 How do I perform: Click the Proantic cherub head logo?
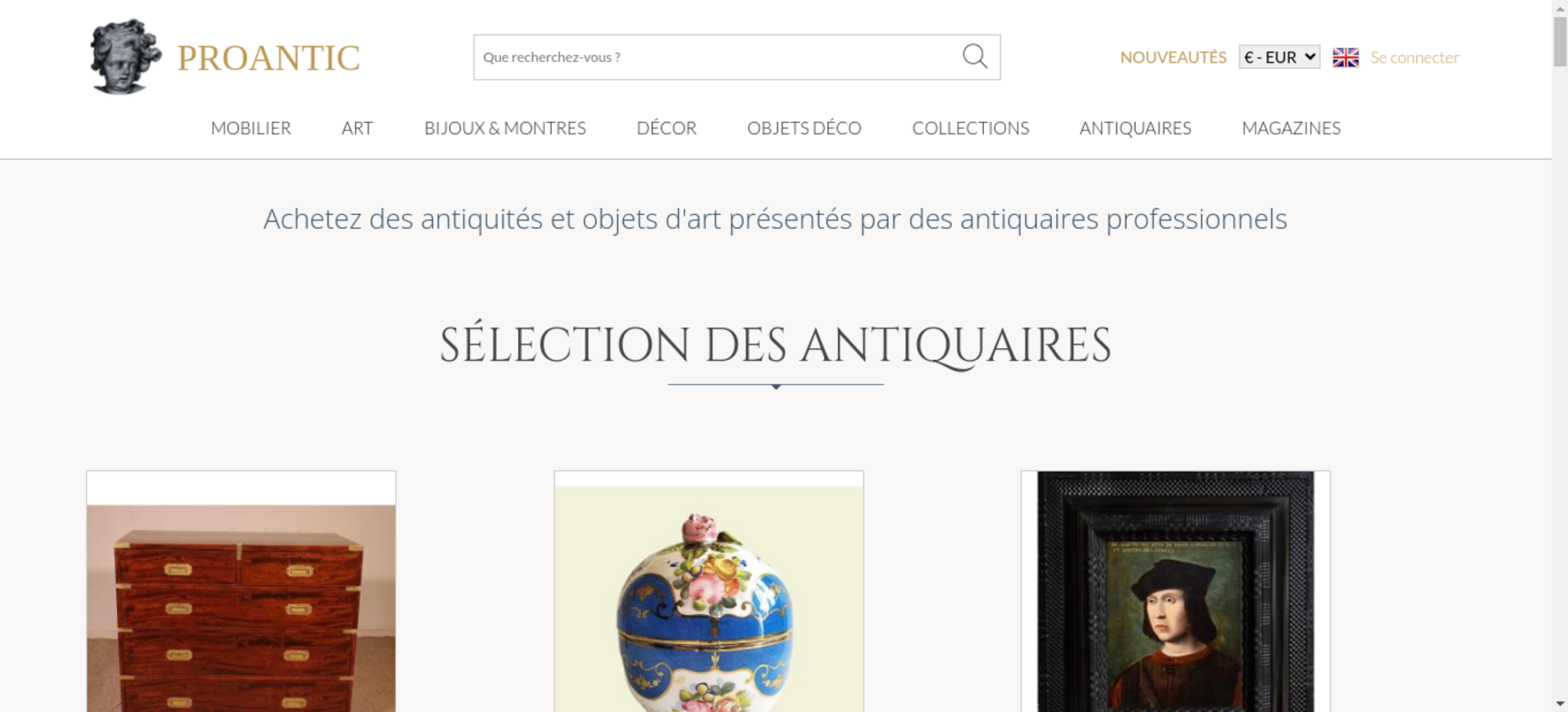(125, 57)
